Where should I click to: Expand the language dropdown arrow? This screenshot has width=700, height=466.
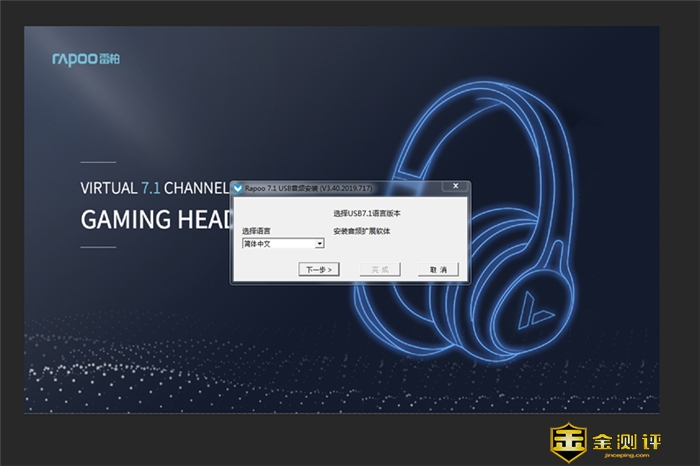pos(319,243)
